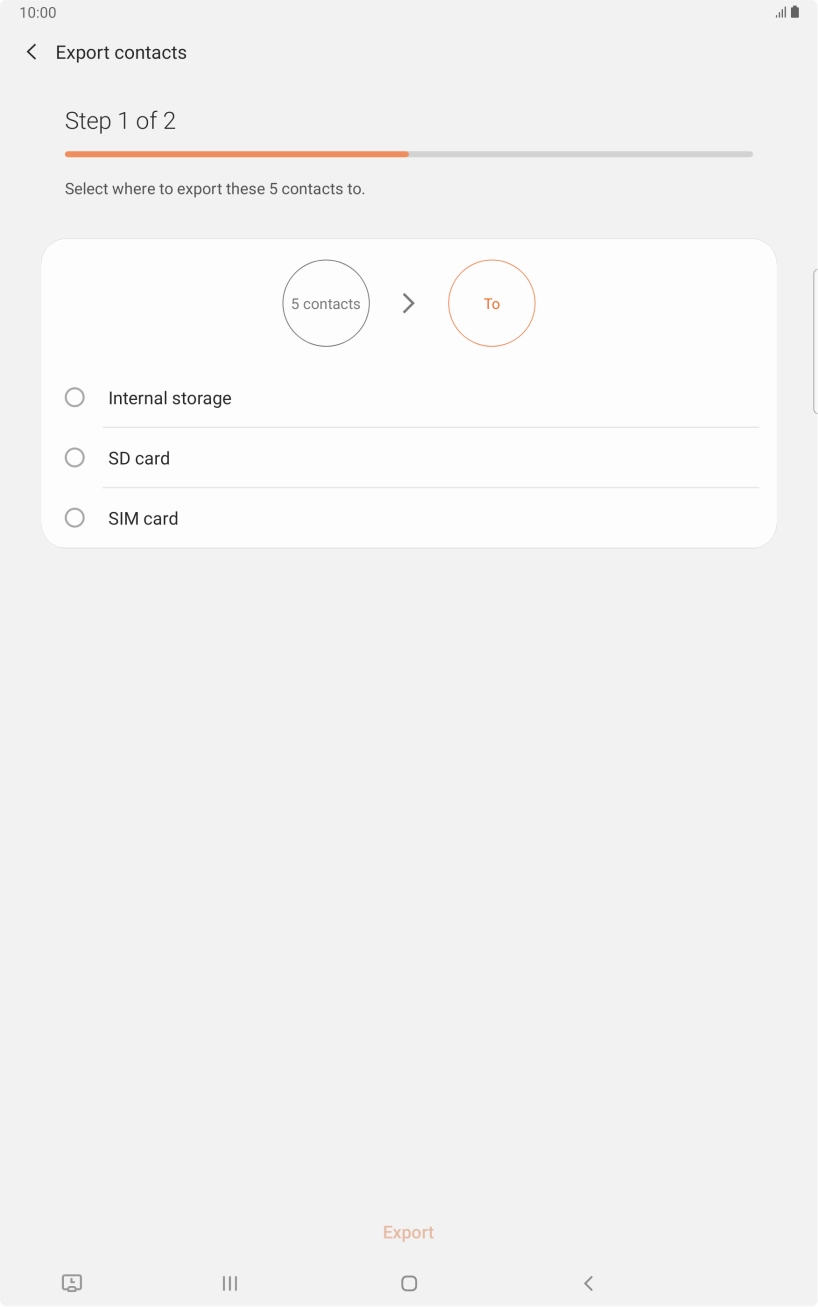Tap the back arrow beside Export contacts
Image resolution: width=818 pixels, height=1307 pixels.
coord(32,52)
